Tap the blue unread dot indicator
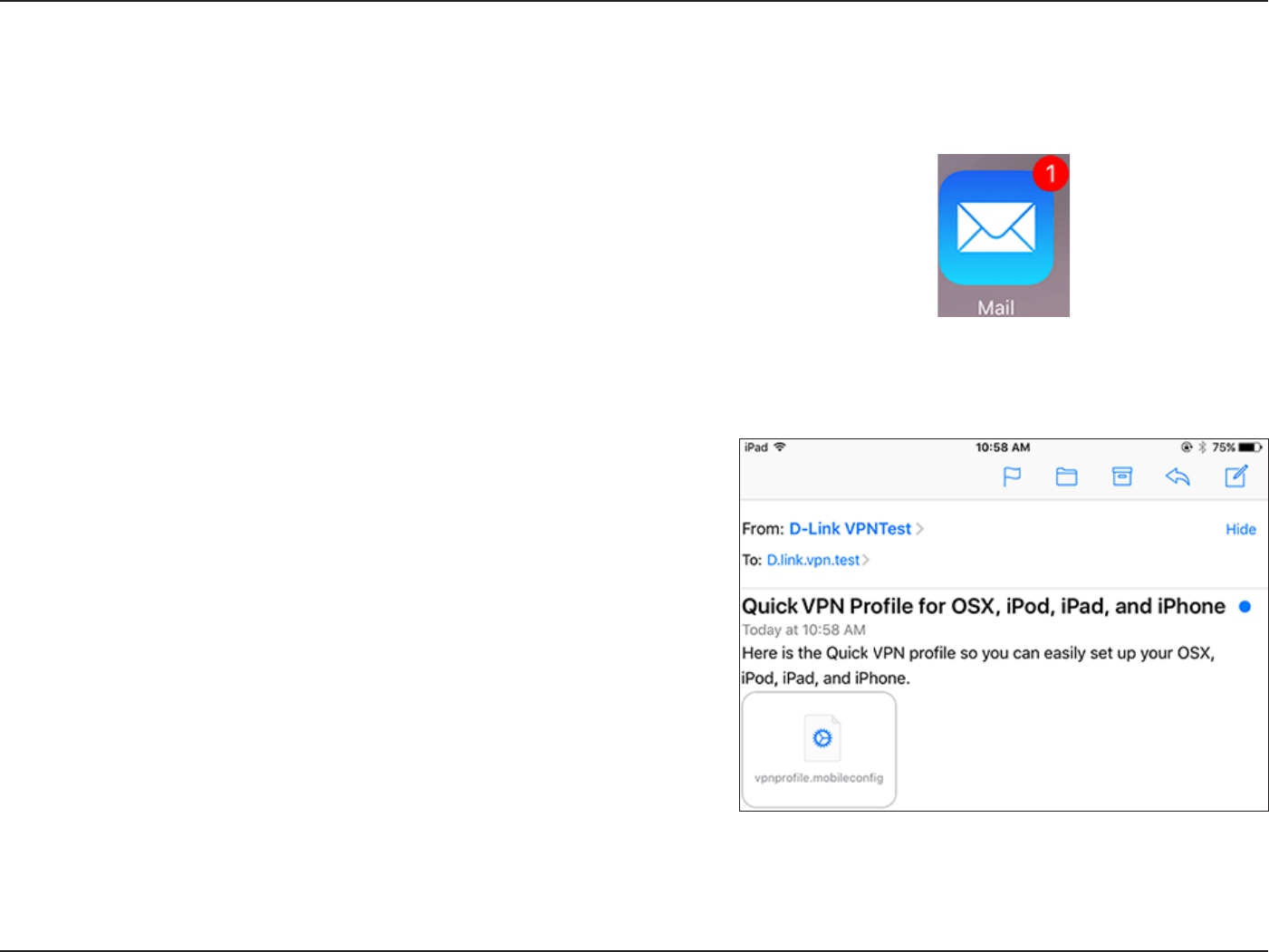Viewport: 1269px width, 952px height. (x=1245, y=607)
